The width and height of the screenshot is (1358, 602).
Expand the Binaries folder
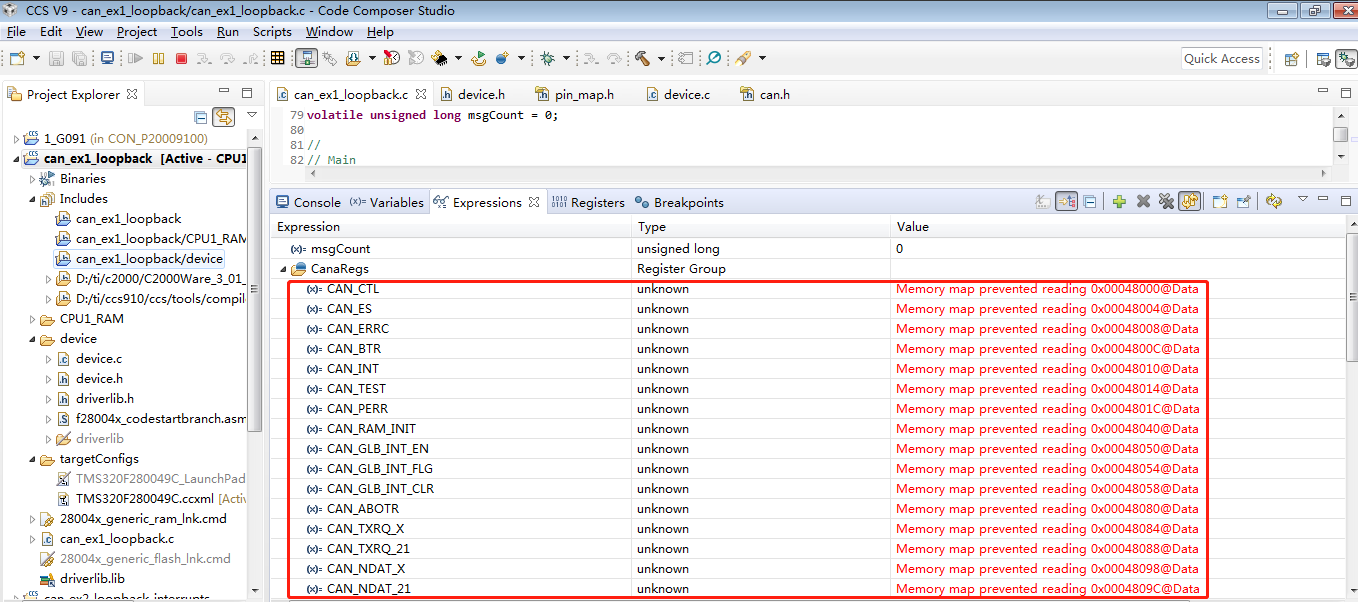coord(31,179)
